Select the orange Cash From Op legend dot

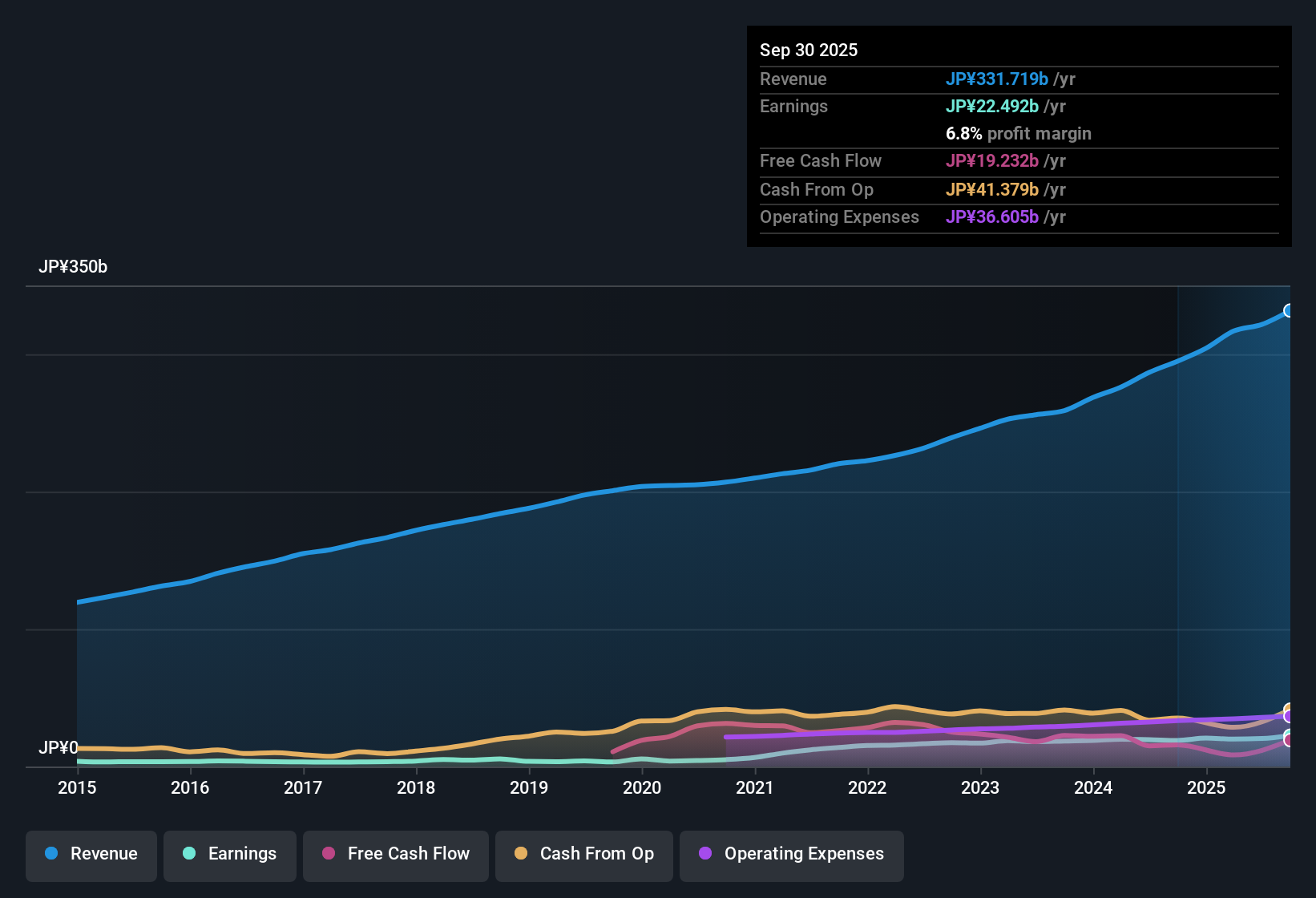(x=521, y=854)
